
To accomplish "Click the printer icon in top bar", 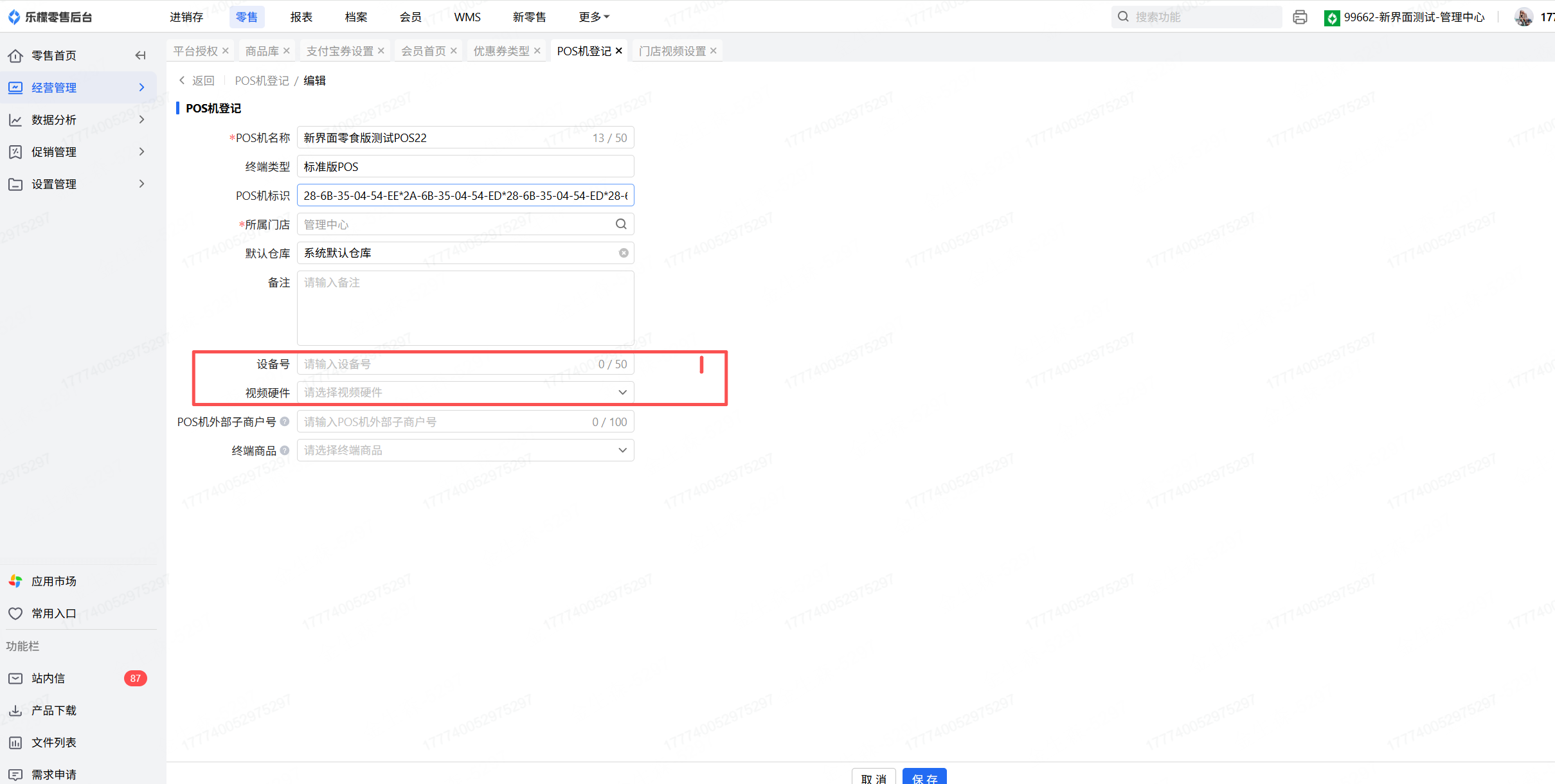I will [1299, 17].
